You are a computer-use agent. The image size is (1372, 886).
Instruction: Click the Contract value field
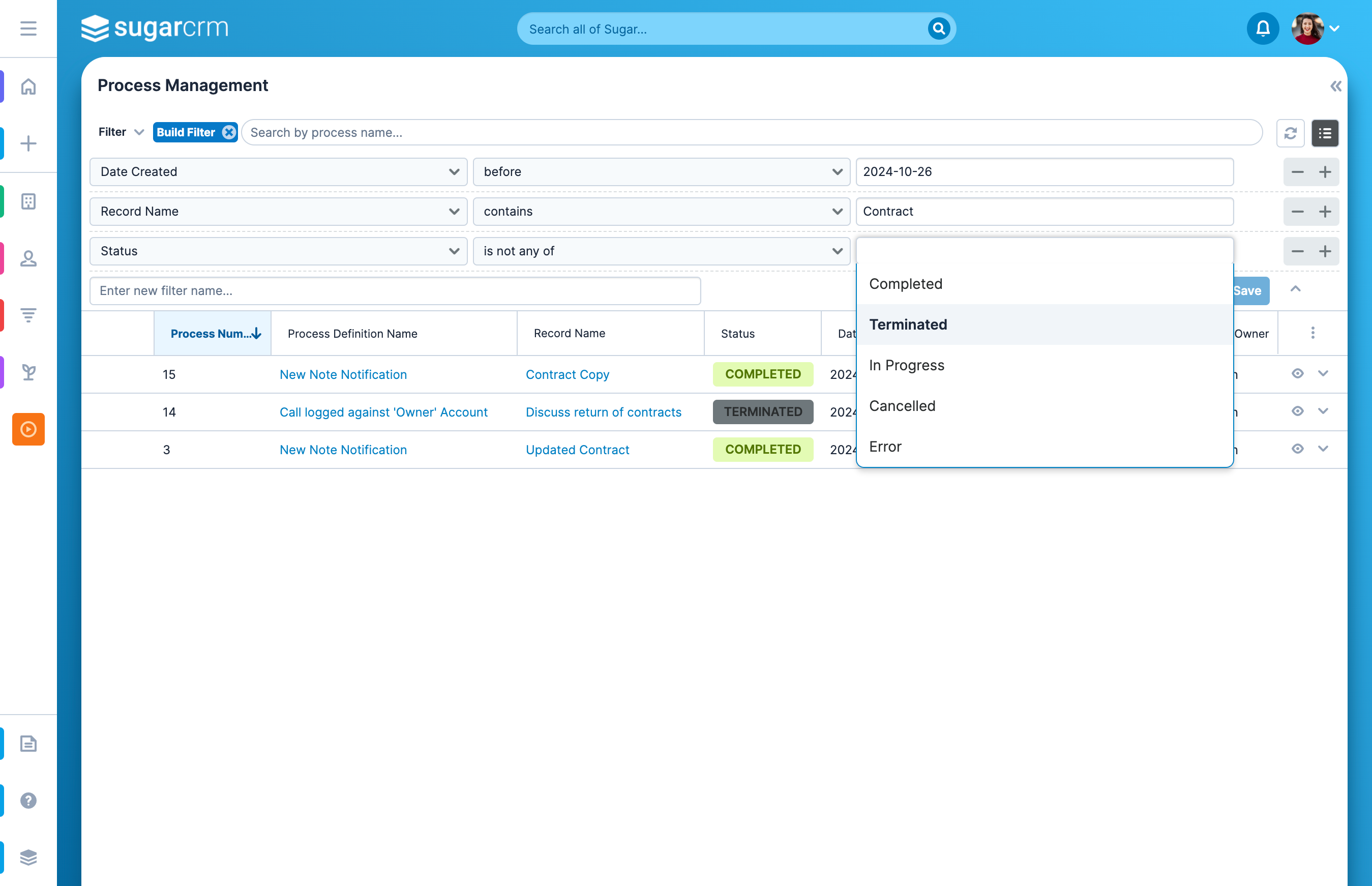[x=1045, y=212]
